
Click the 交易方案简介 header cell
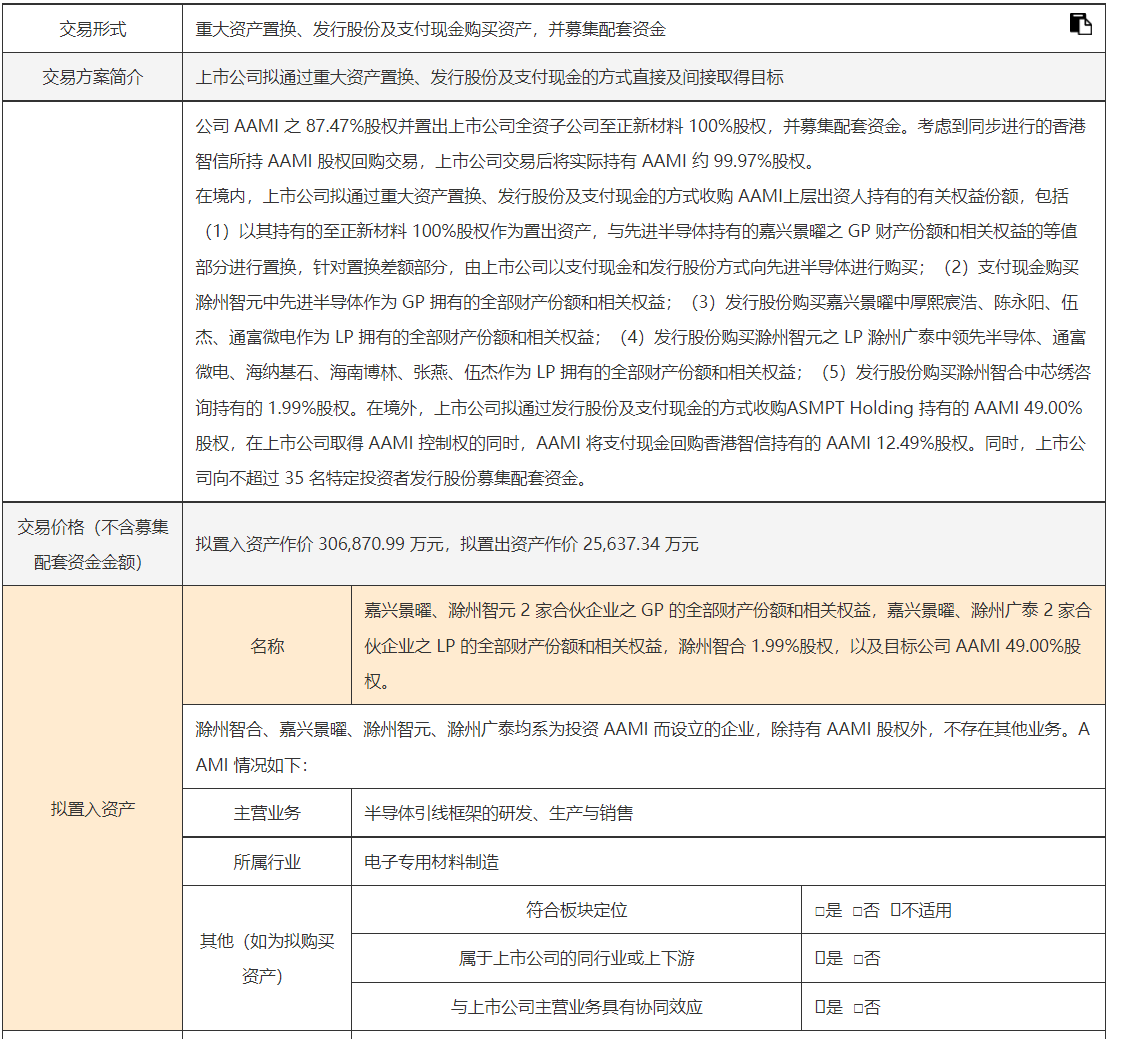[92, 77]
